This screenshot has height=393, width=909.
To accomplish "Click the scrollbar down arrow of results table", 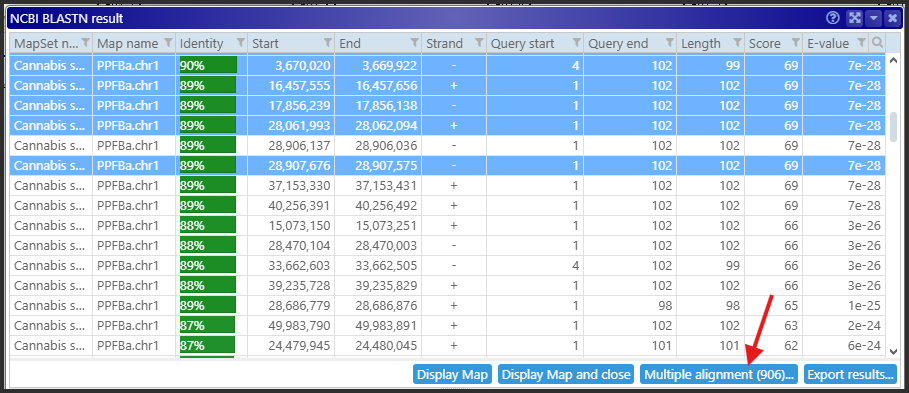I will coord(893,351).
